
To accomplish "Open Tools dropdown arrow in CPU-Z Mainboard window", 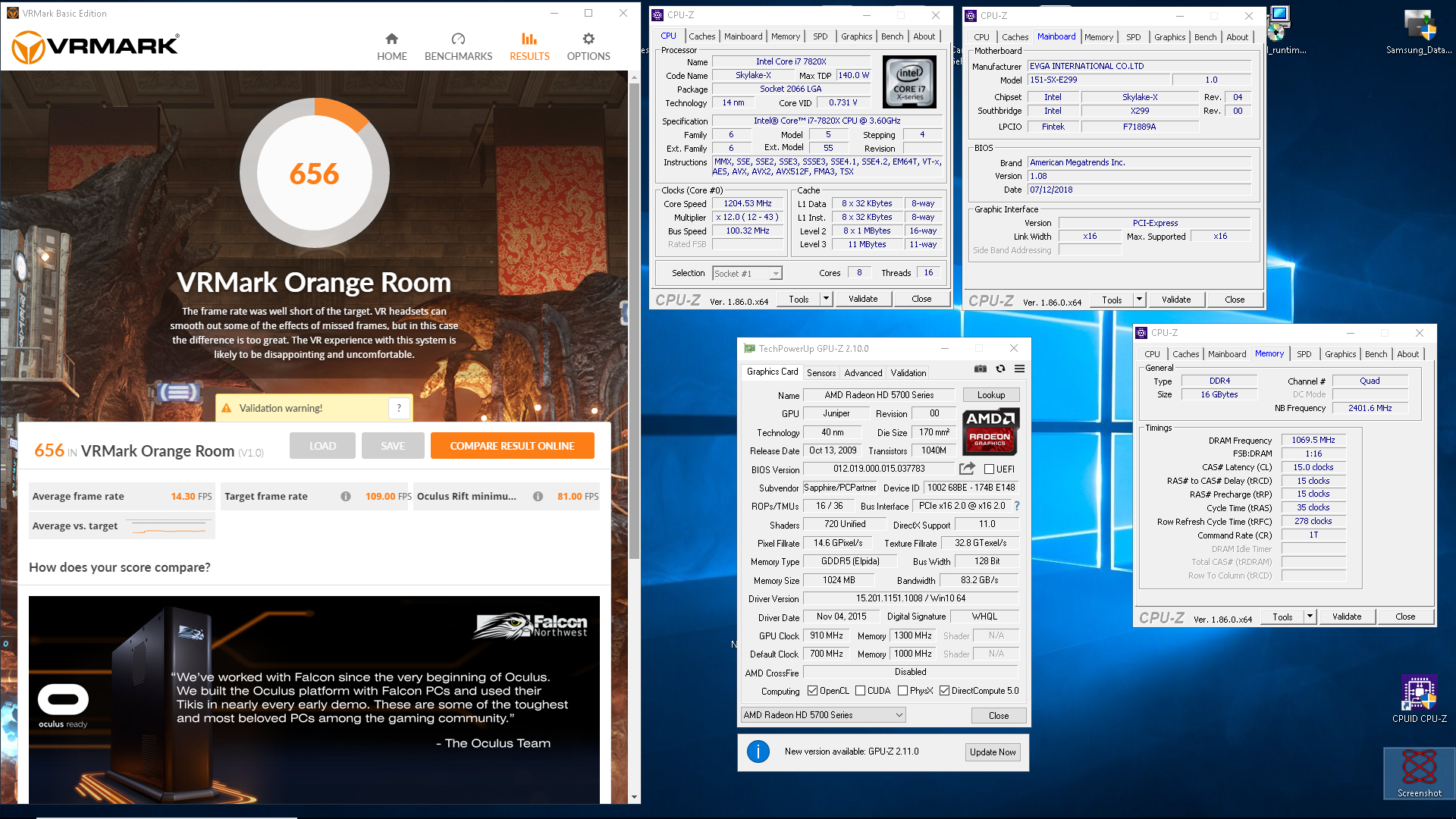I will [1139, 300].
